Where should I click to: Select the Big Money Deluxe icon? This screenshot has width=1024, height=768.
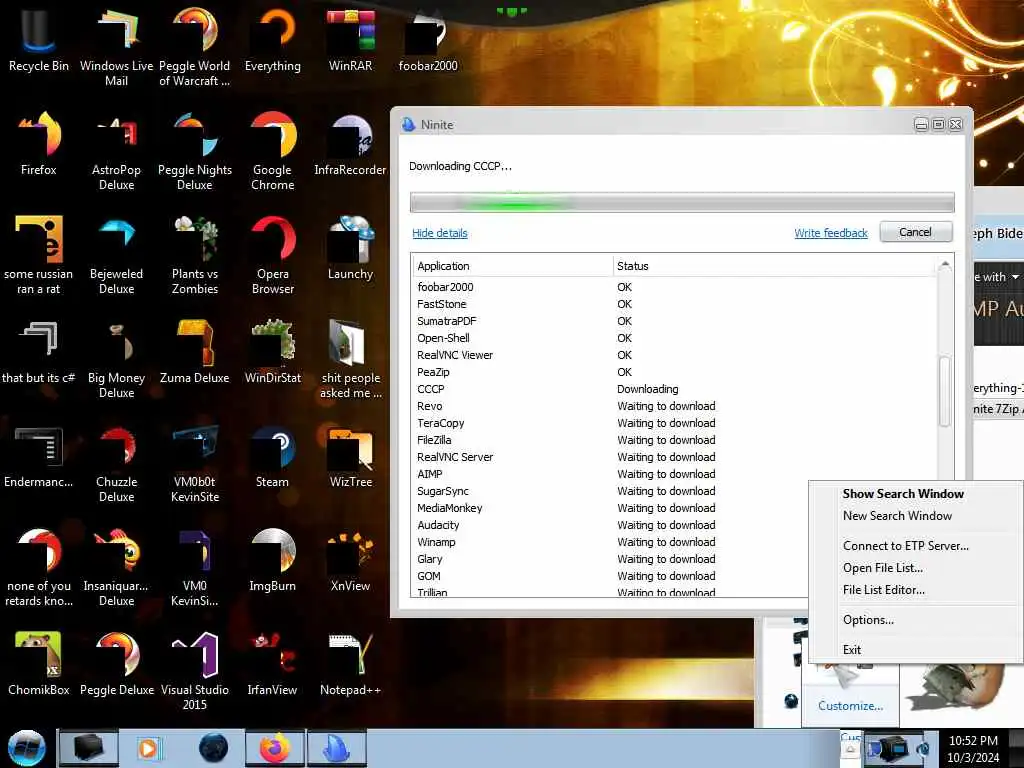116,359
